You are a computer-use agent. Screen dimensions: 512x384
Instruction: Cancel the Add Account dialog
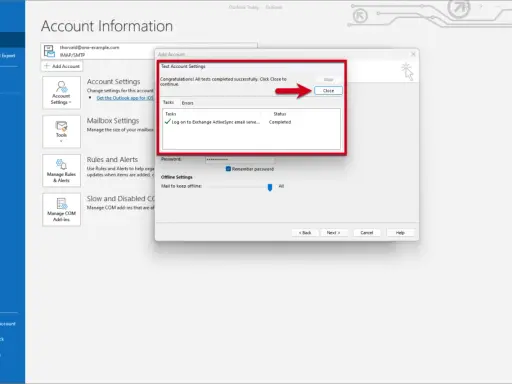tap(367, 233)
